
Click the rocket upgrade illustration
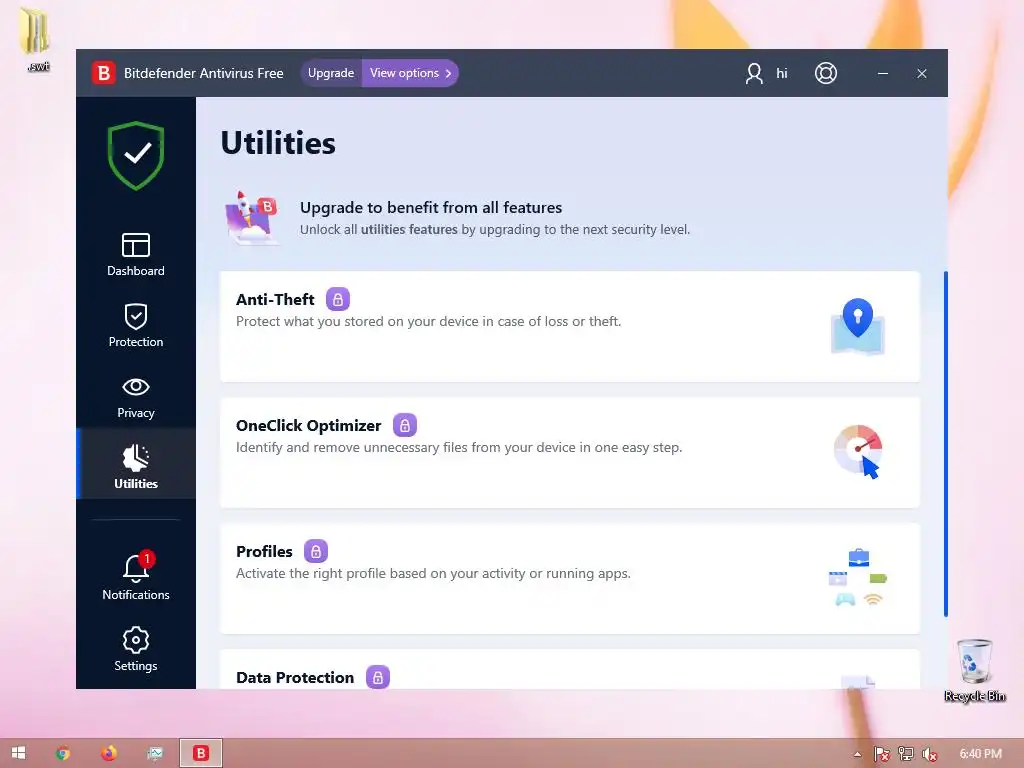(x=251, y=217)
